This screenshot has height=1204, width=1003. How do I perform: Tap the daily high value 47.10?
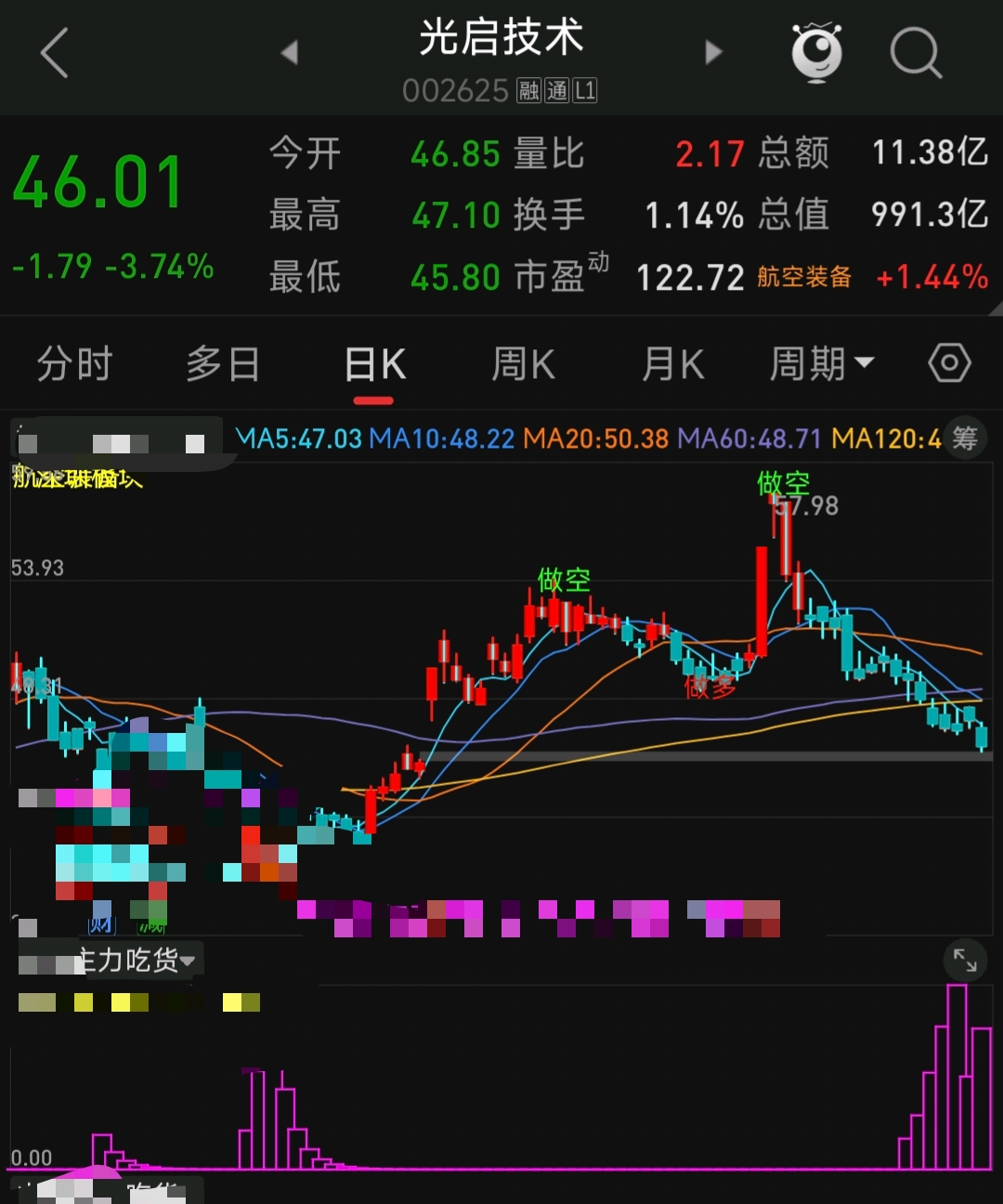tap(456, 216)
